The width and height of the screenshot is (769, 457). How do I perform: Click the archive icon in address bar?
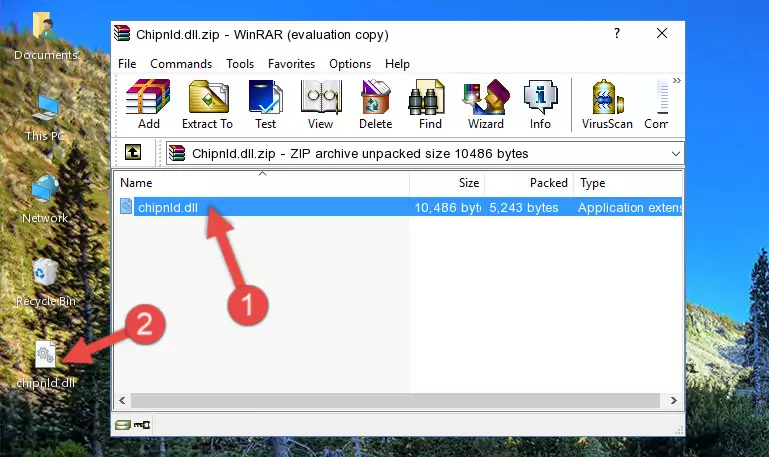(177, 153)
